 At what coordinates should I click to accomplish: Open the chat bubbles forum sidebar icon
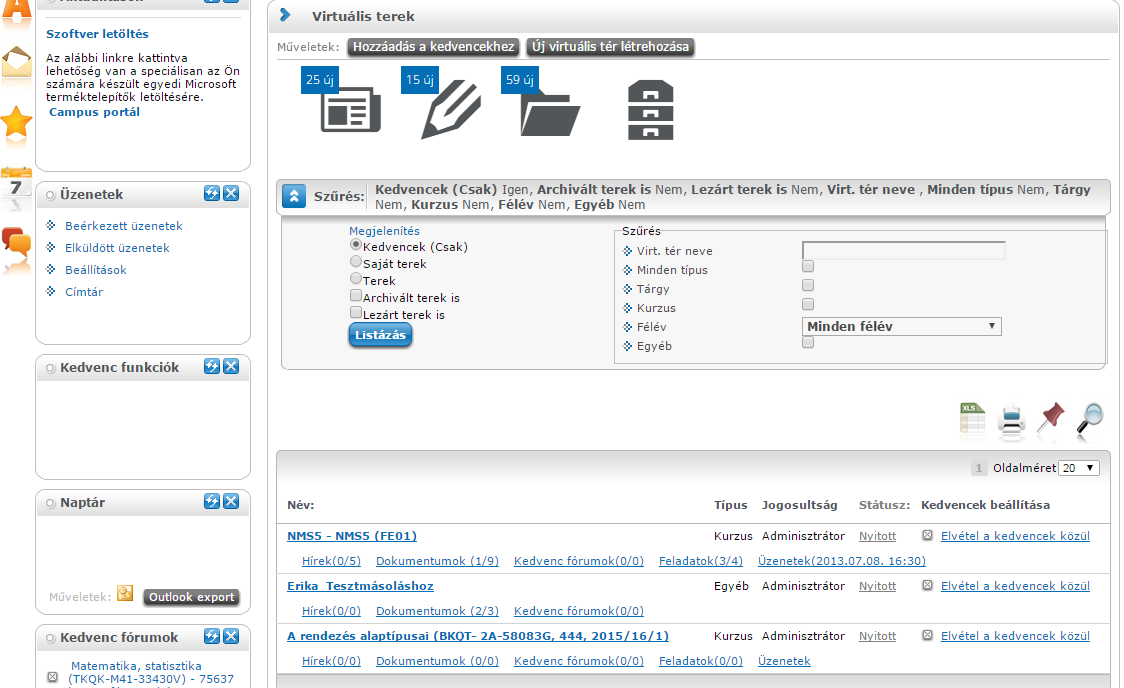click(16, 244)
